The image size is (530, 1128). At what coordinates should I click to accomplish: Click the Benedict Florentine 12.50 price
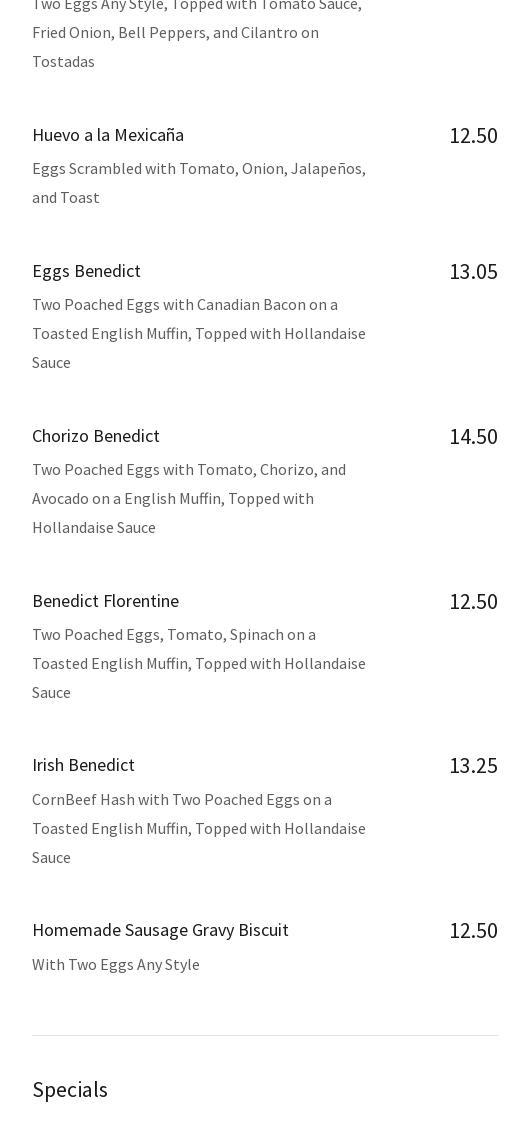pos(473,601)
